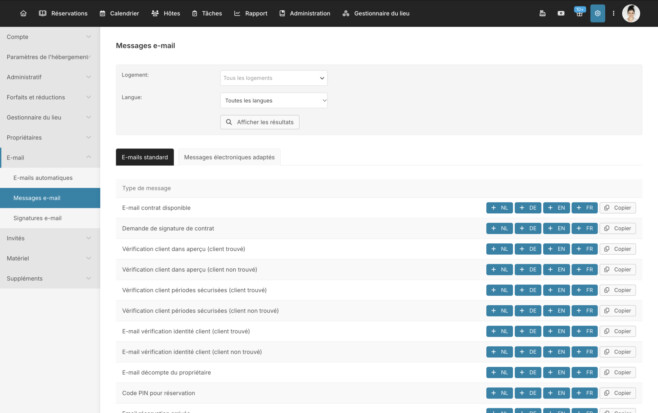Select Messages e-mail in sidebar

50,198
